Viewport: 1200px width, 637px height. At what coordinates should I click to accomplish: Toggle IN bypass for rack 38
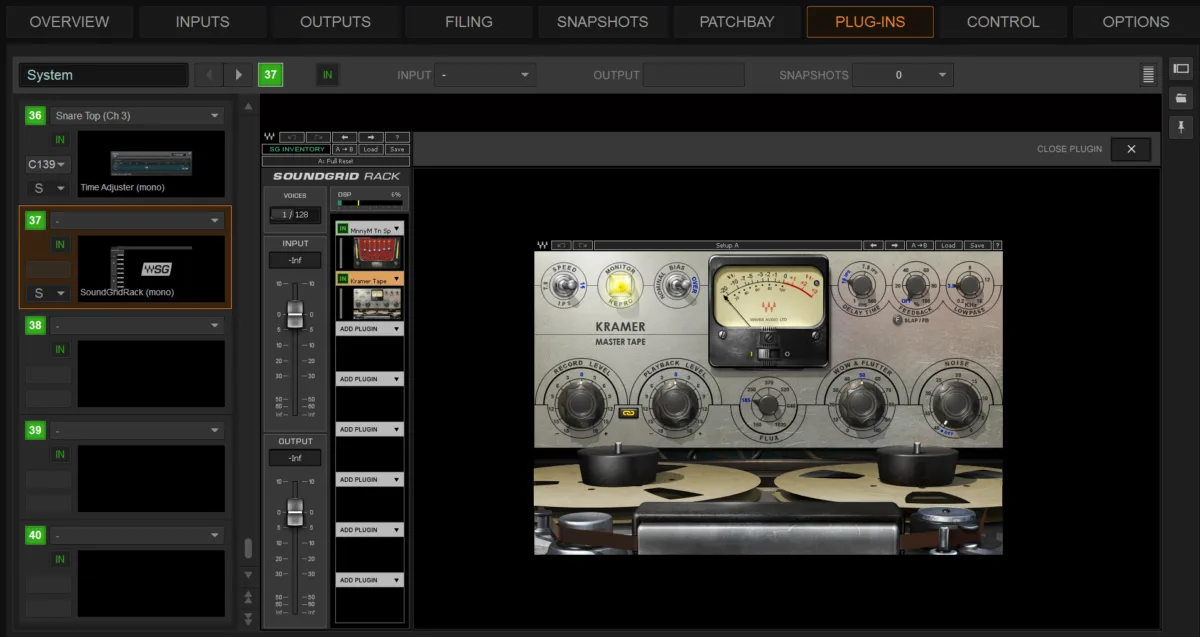60,349
